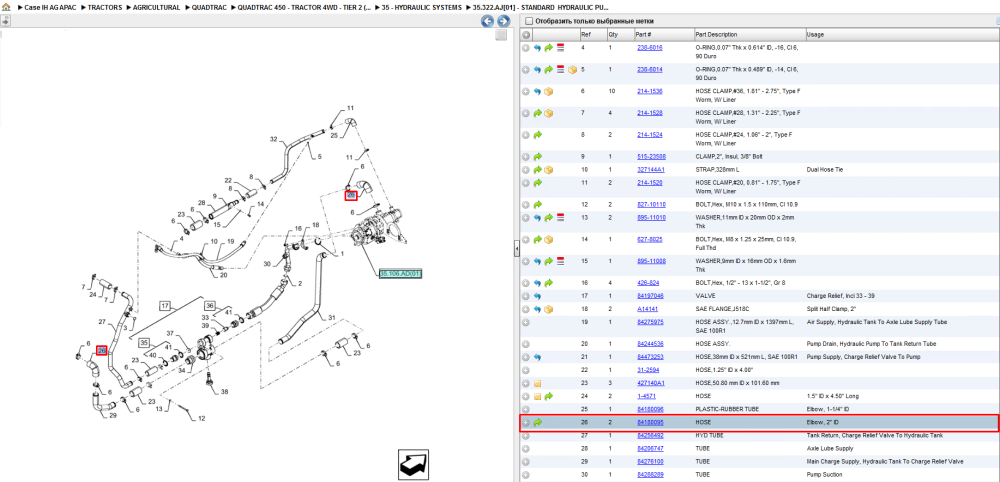Open part number link 84180095
The width and height of the screenshot is (1000, 482).
(x=651, y=422)
